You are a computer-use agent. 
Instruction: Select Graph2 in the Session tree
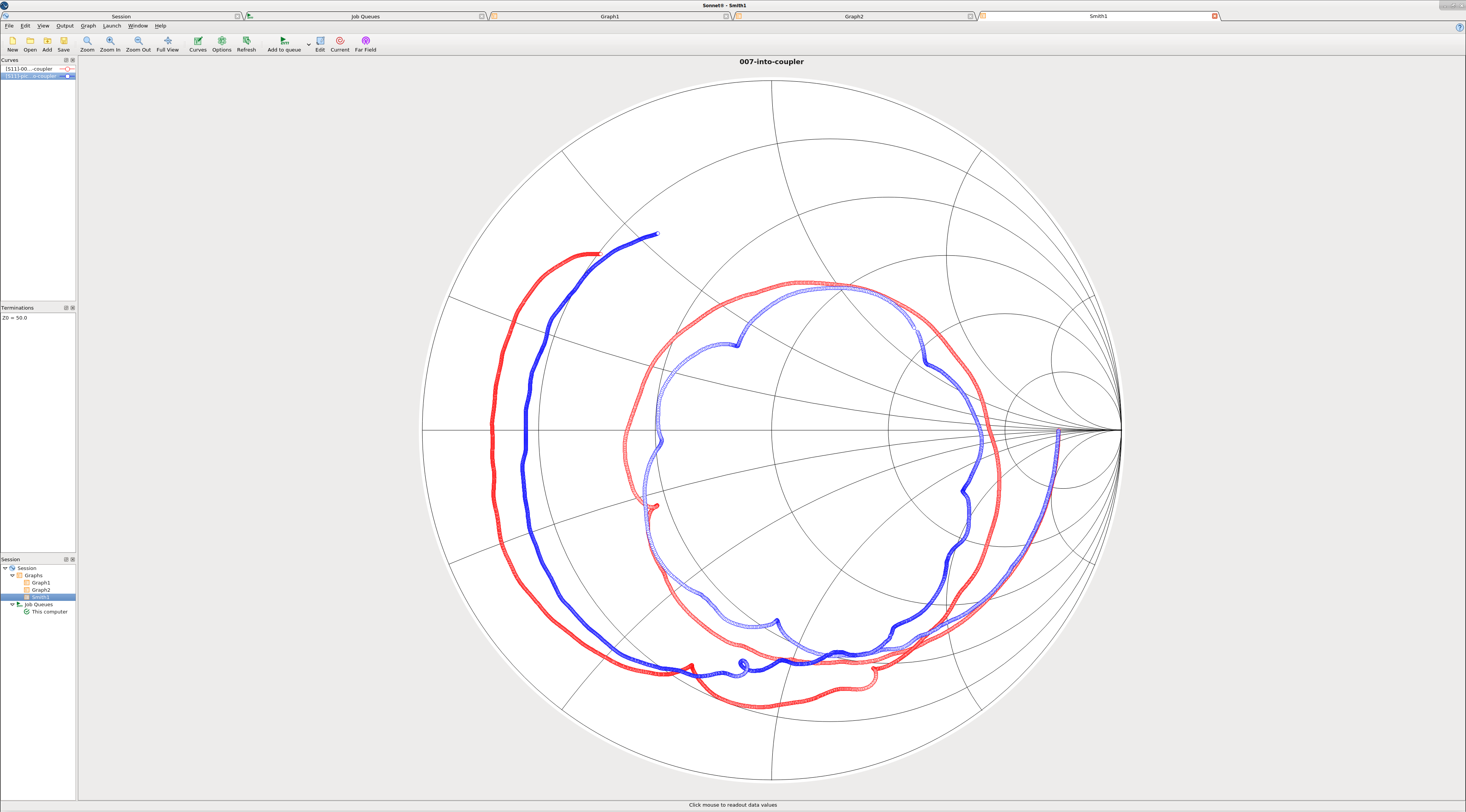(x=40, y=590)
